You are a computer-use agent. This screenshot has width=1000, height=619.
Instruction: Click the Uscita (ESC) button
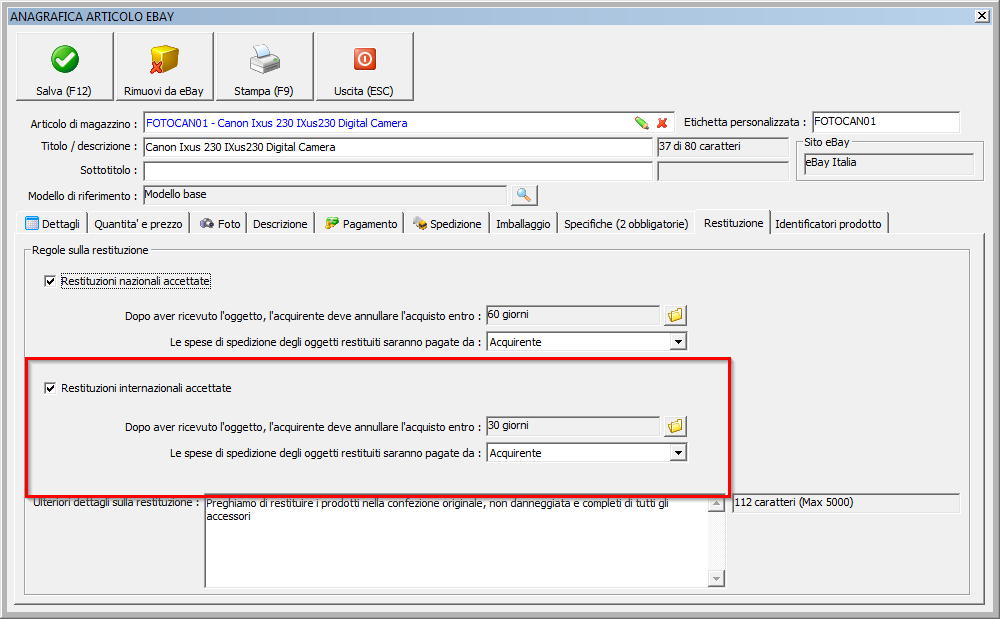click(364, 67)
